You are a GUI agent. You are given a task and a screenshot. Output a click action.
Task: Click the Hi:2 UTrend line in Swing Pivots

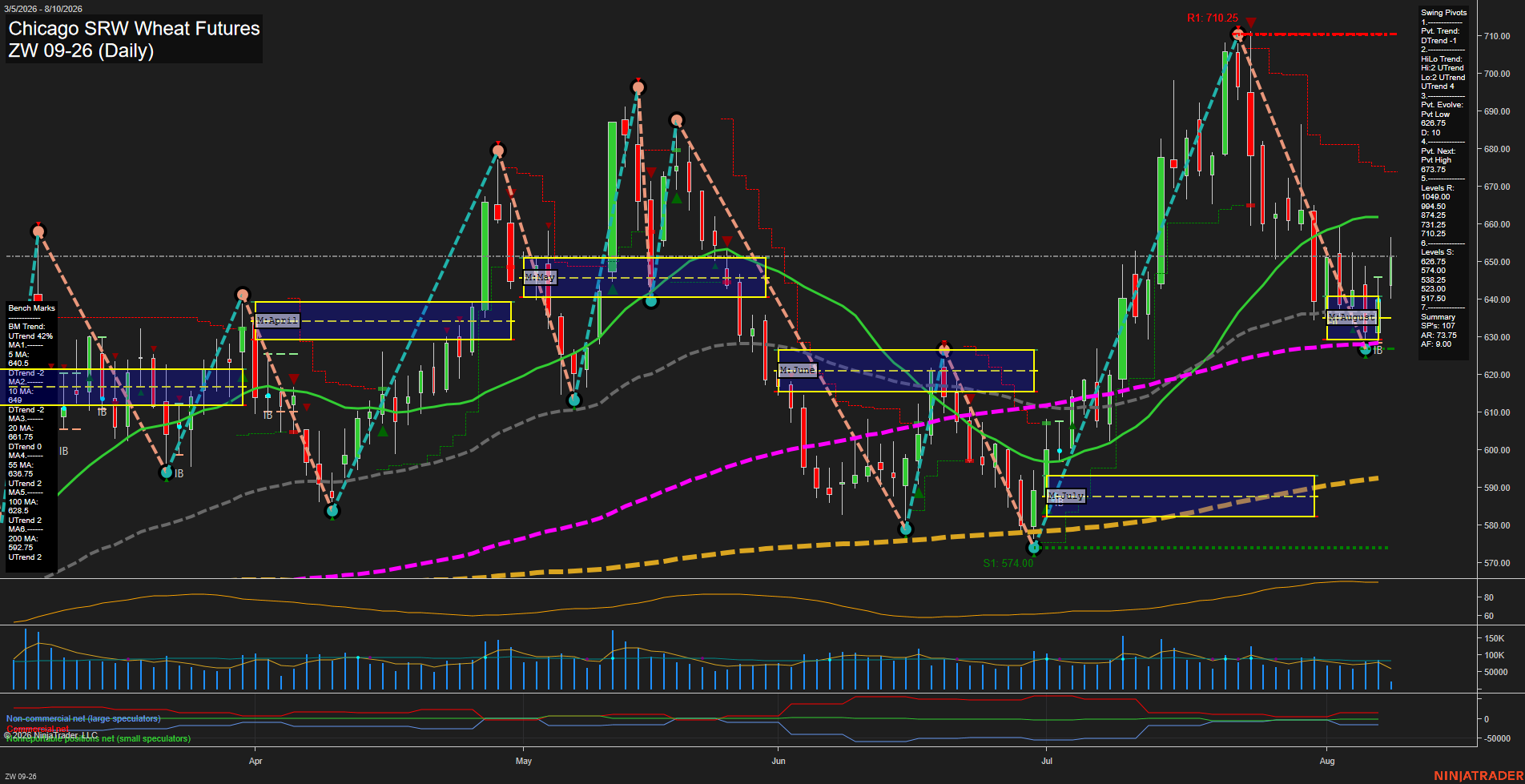pyautogui.click(x=1443, y=68)
